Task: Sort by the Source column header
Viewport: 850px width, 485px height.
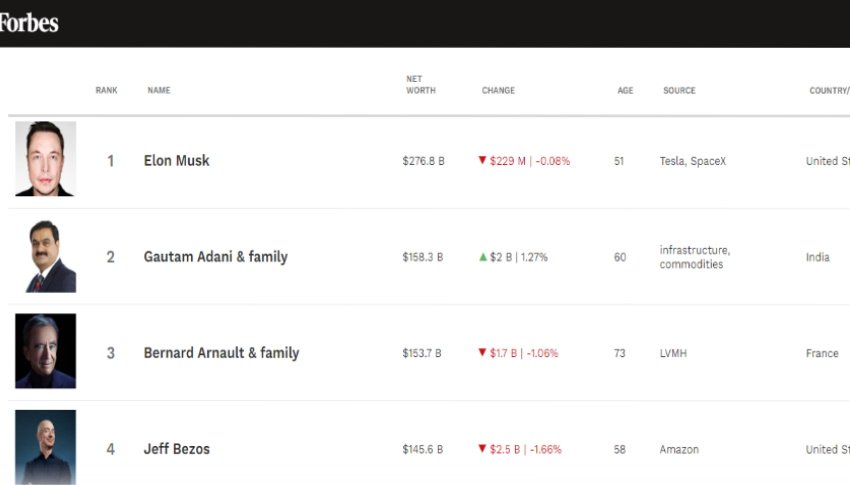Action: click(x=679, y=90)
